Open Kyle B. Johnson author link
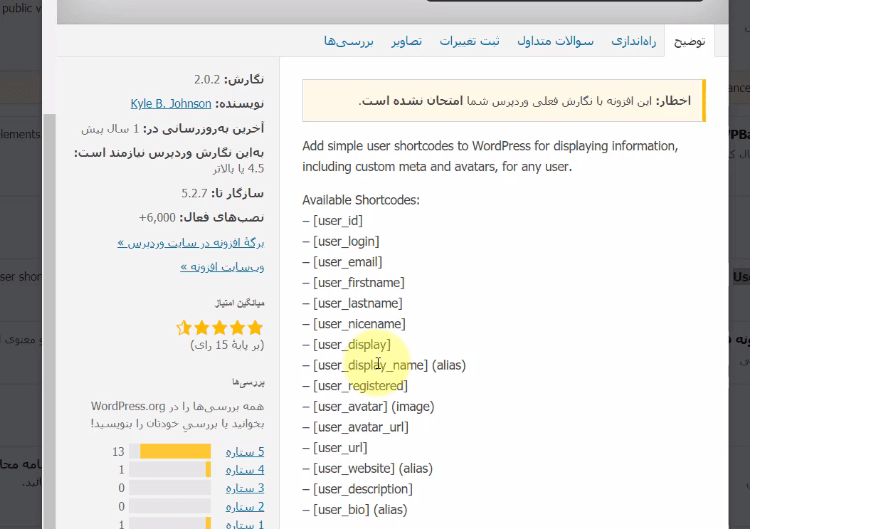870x529 pixels. 171,104
